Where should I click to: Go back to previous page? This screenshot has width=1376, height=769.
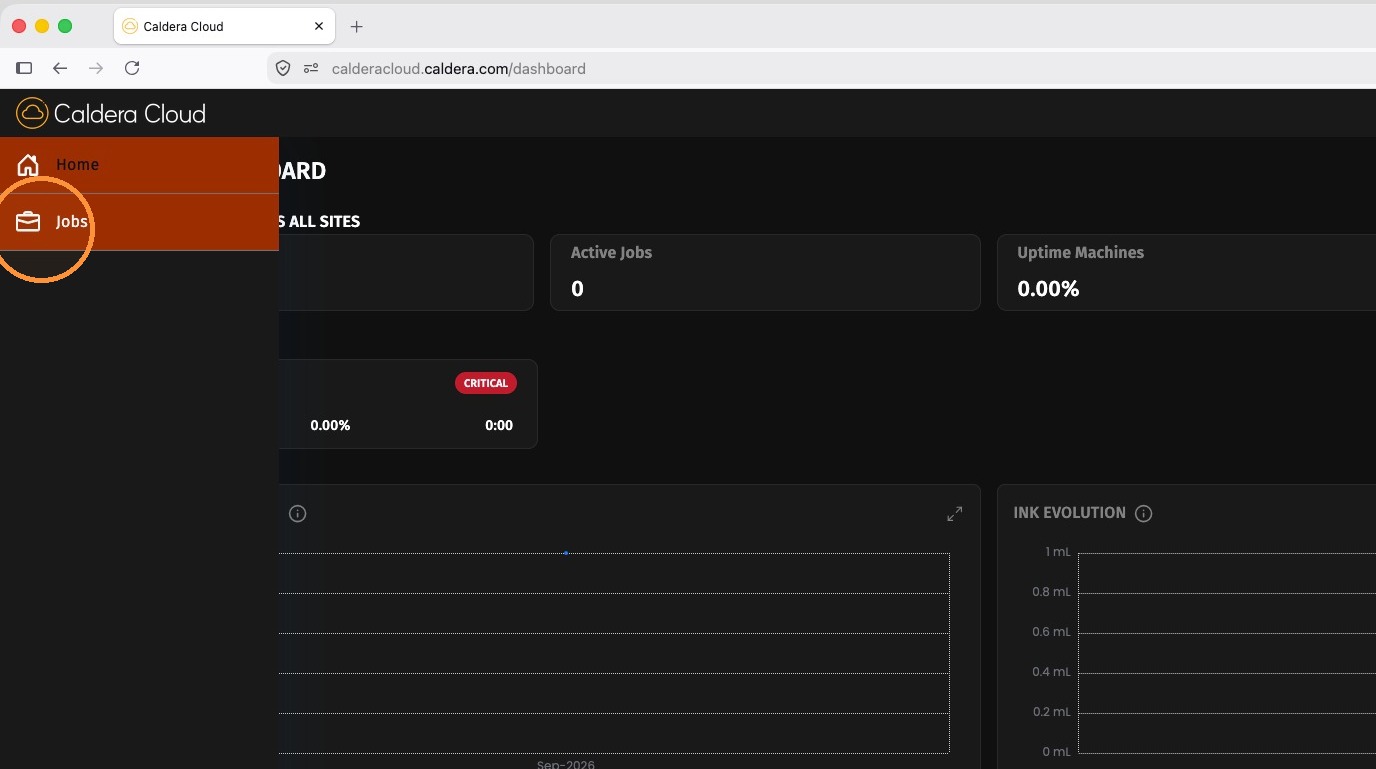60,68
